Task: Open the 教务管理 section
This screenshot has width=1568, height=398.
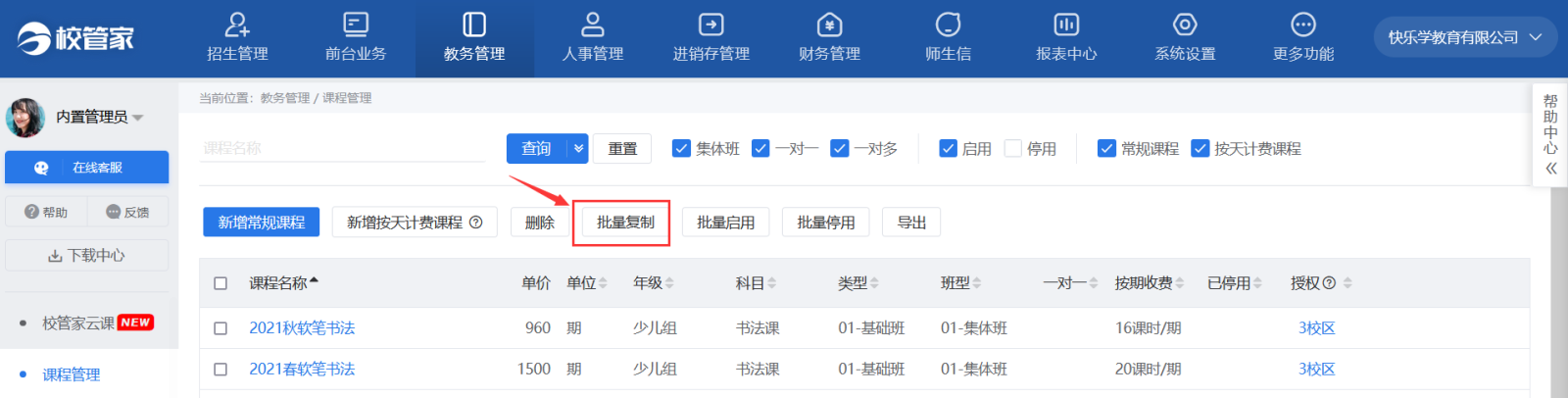Action: coord(474,38)
